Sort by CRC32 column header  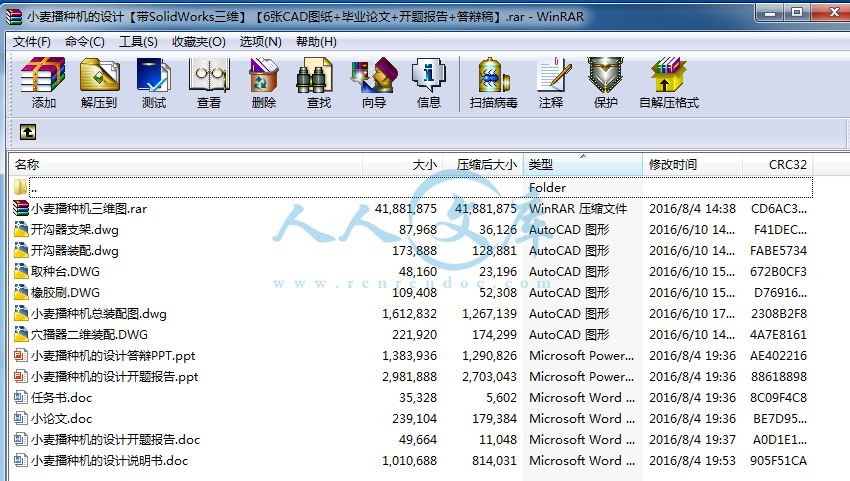click(x=777, y=164)
